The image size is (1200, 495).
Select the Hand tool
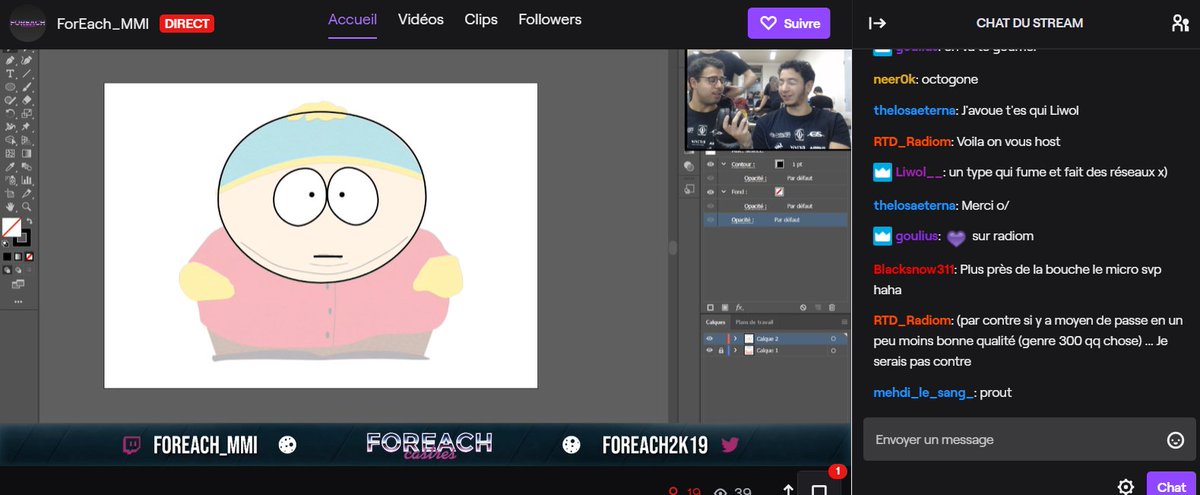tap(10, 206)
